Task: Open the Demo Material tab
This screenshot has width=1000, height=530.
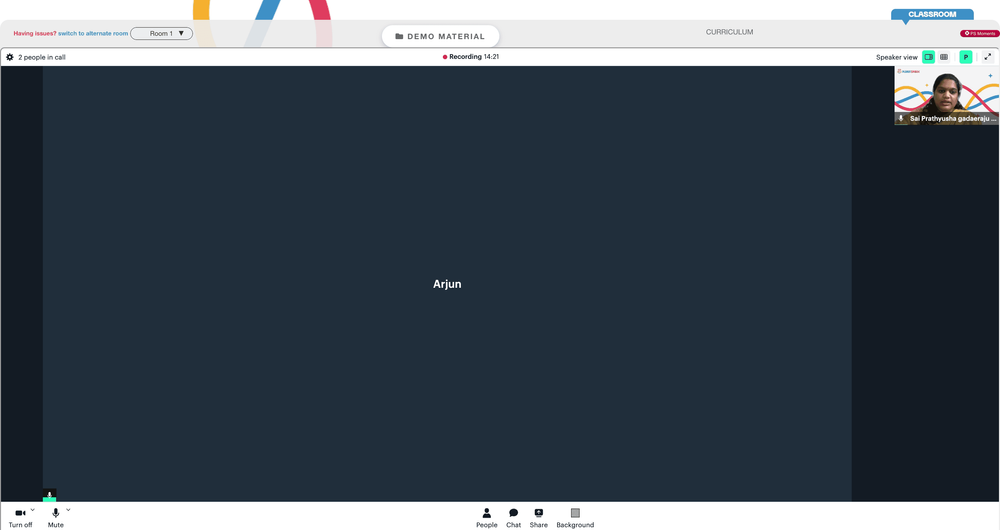Action: pyautogui.click(x=440, y=36)
